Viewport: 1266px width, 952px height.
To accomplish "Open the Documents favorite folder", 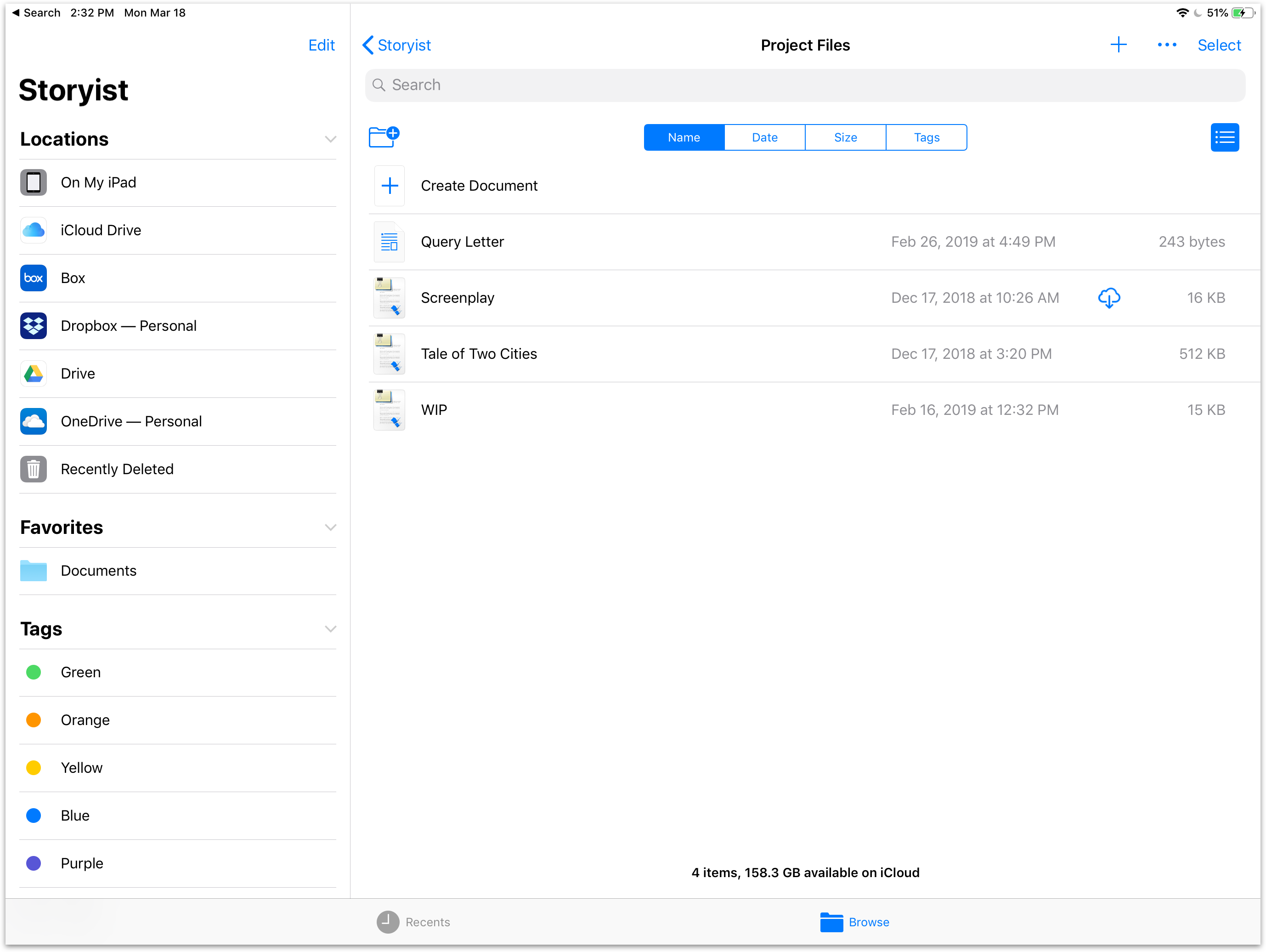I will click(178, 571).
